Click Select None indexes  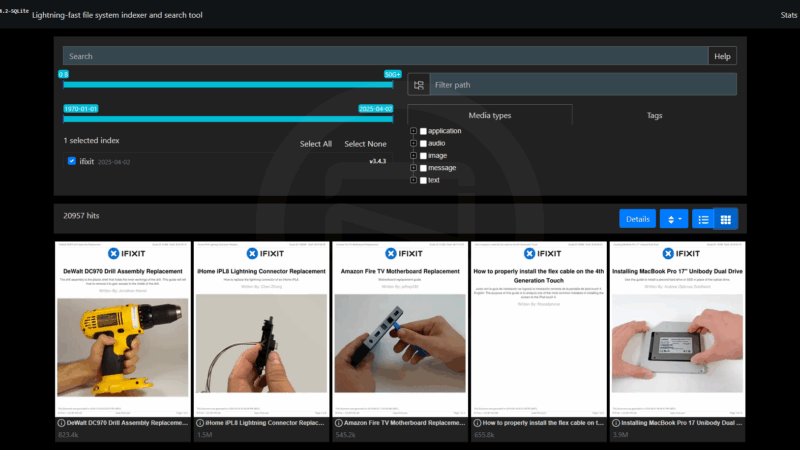click(365, 144)
